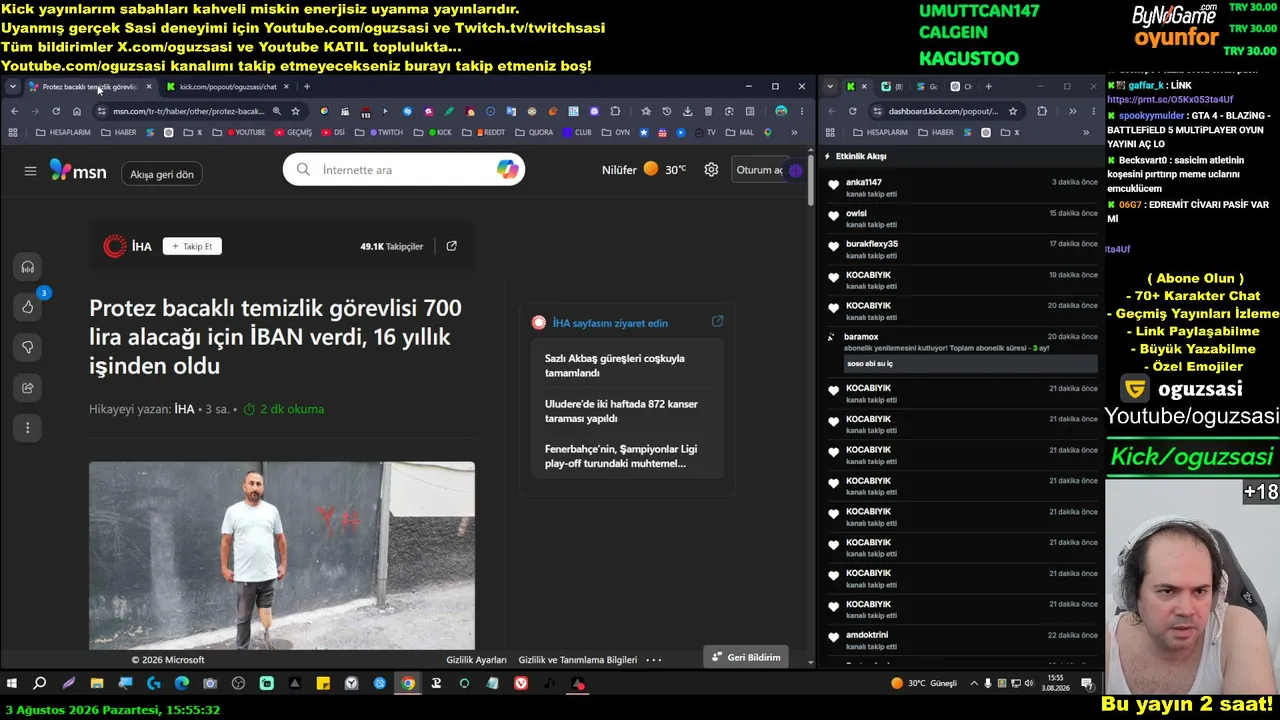1280x720 pixels.
Task: Like the article with thumbs-up icon
Action: point(28,307)
